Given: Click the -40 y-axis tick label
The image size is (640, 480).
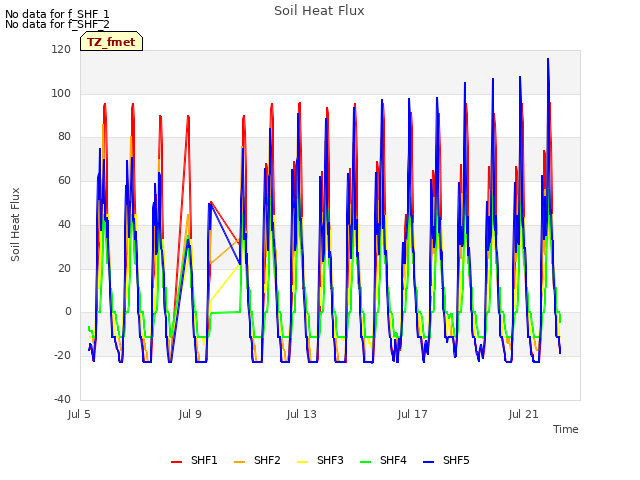Looking at the screenshot, I should (62, 399).
